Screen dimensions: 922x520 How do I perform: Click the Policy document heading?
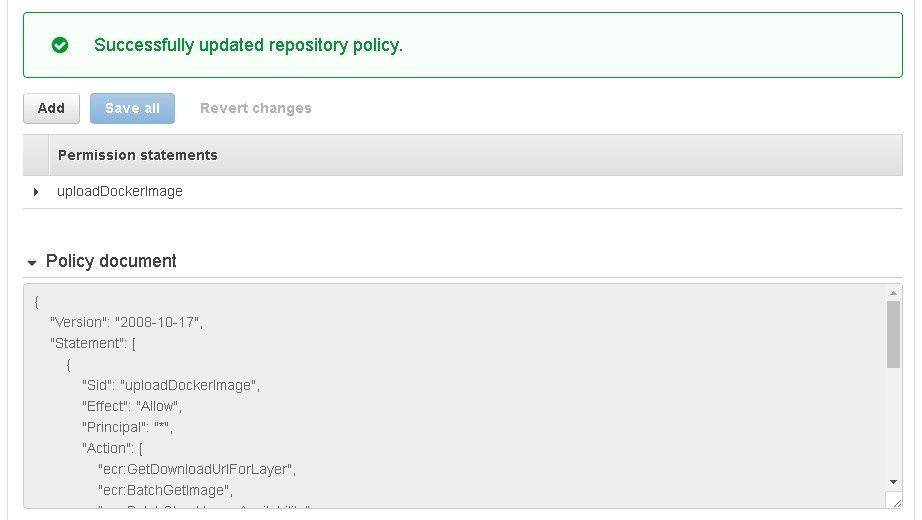(111, 261)
